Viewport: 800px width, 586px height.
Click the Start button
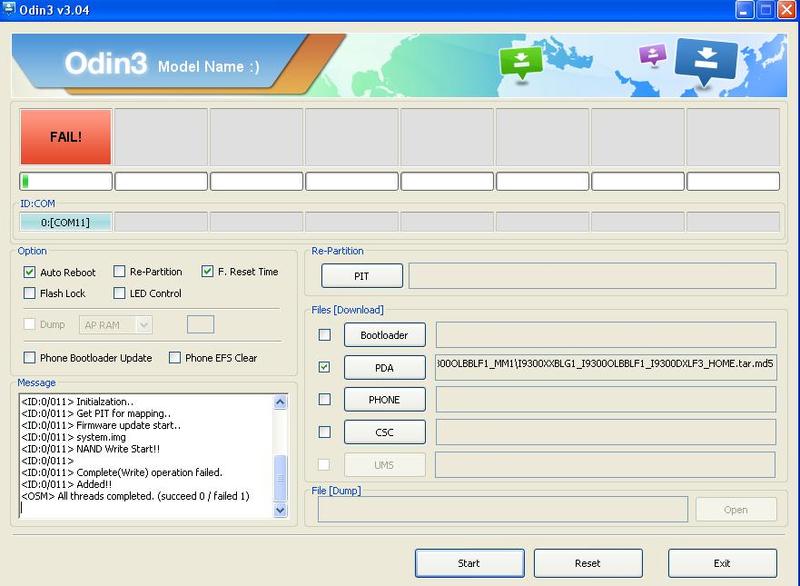469,563
